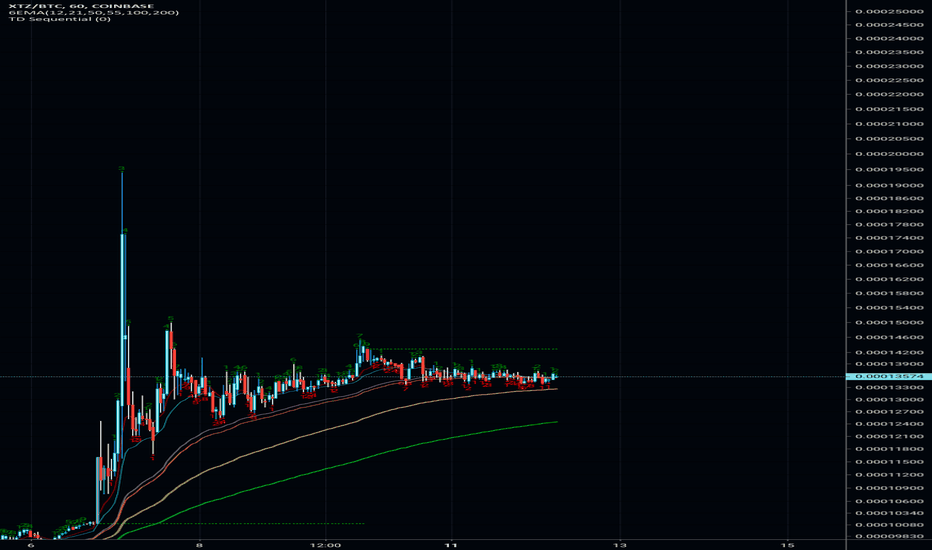Click the date label 8 on time axis

[x=200, y=545]
